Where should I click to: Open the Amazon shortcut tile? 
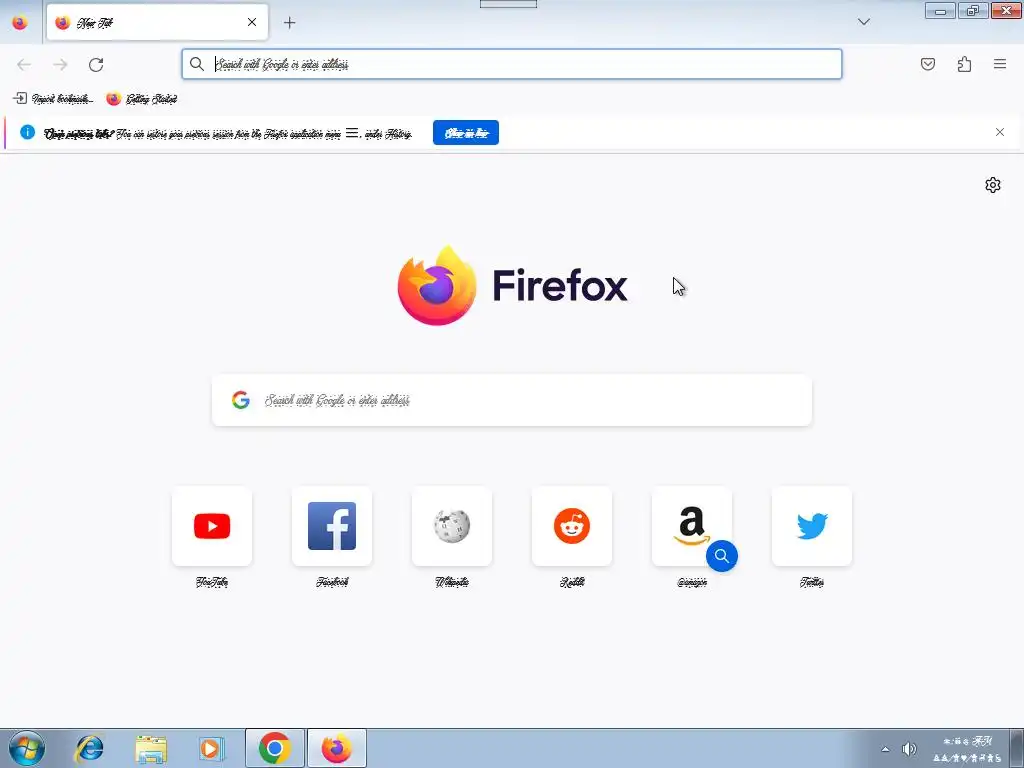[x=692, y=526]
